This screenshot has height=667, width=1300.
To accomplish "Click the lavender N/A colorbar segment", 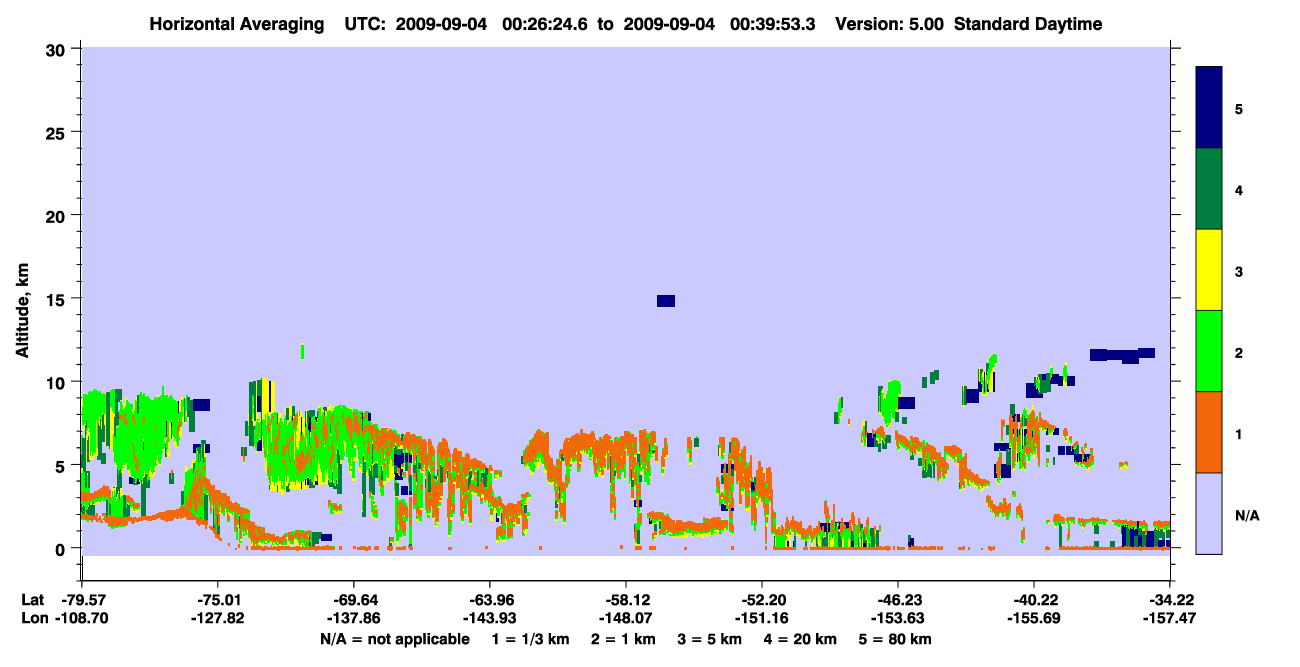I will point(1209,513).
